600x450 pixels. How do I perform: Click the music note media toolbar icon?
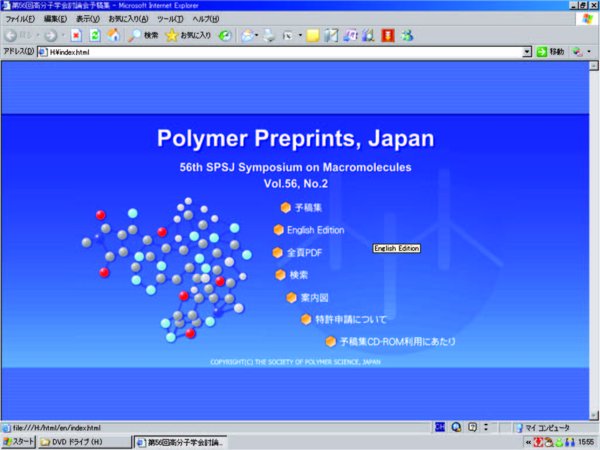350,36
